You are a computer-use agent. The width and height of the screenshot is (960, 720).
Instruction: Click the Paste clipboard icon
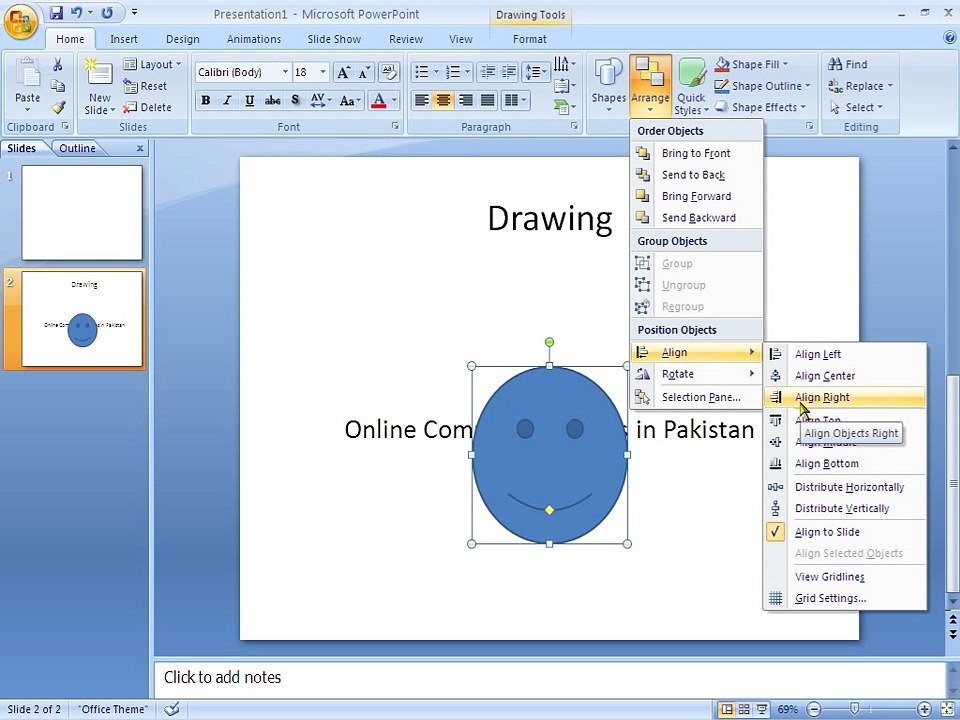click(x=28, y=73)
